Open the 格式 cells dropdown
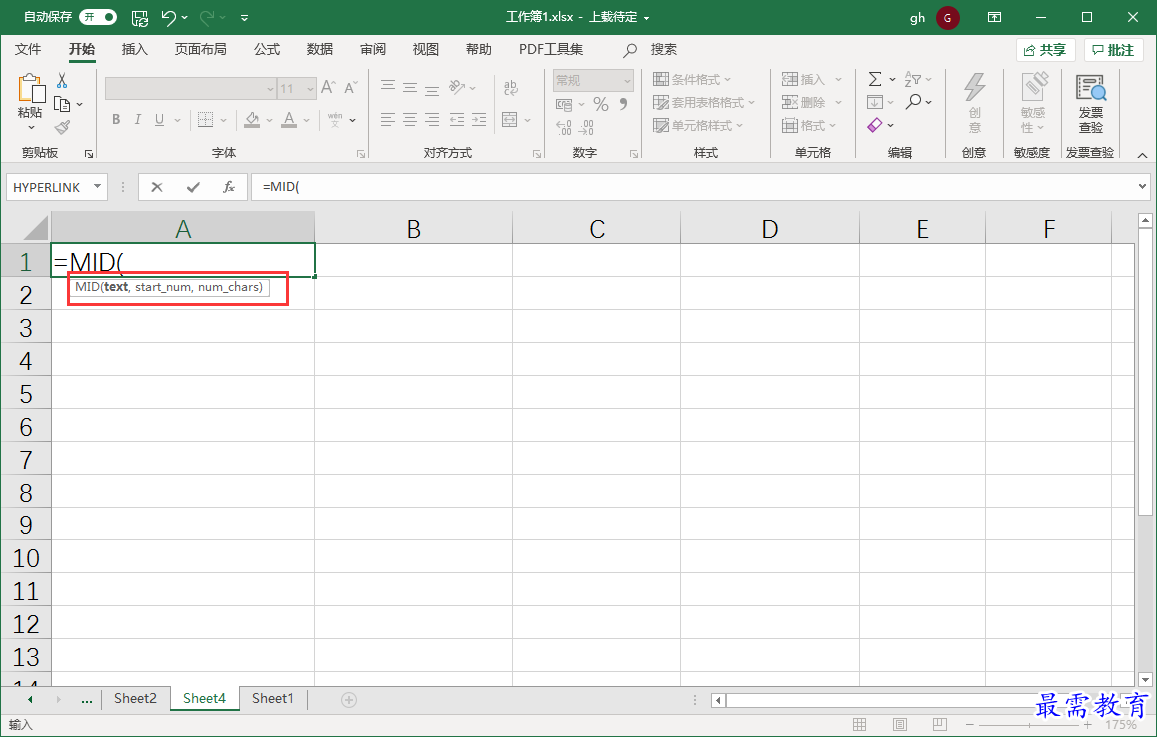Image resolution: width=1157 pixels, height=737 pixels. click(809, 125)
